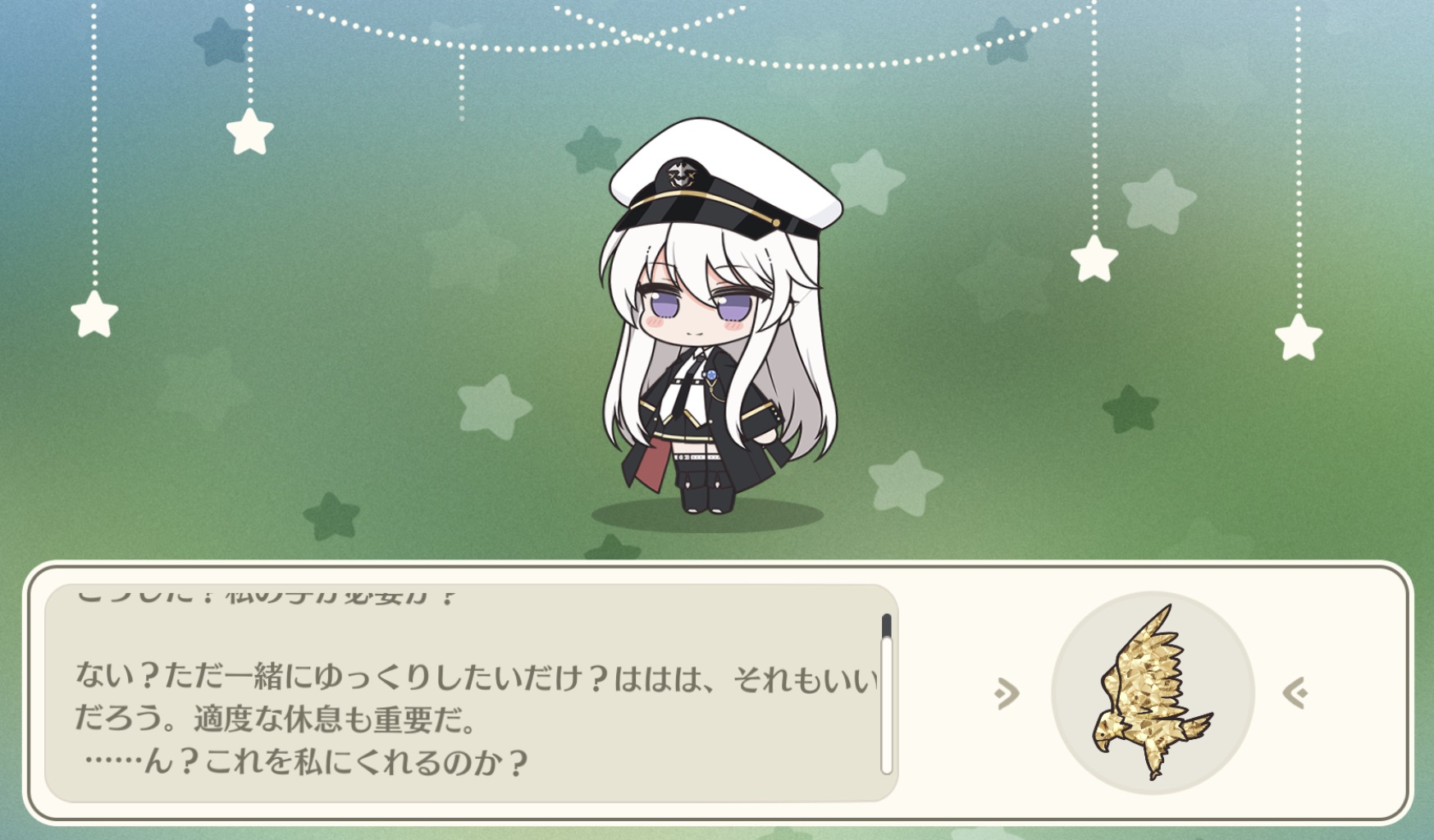This screenshot has width=1434, height=840.
Task: Click the hanging white star at far left
Action: pyautogui.click(x=94, y=313)
